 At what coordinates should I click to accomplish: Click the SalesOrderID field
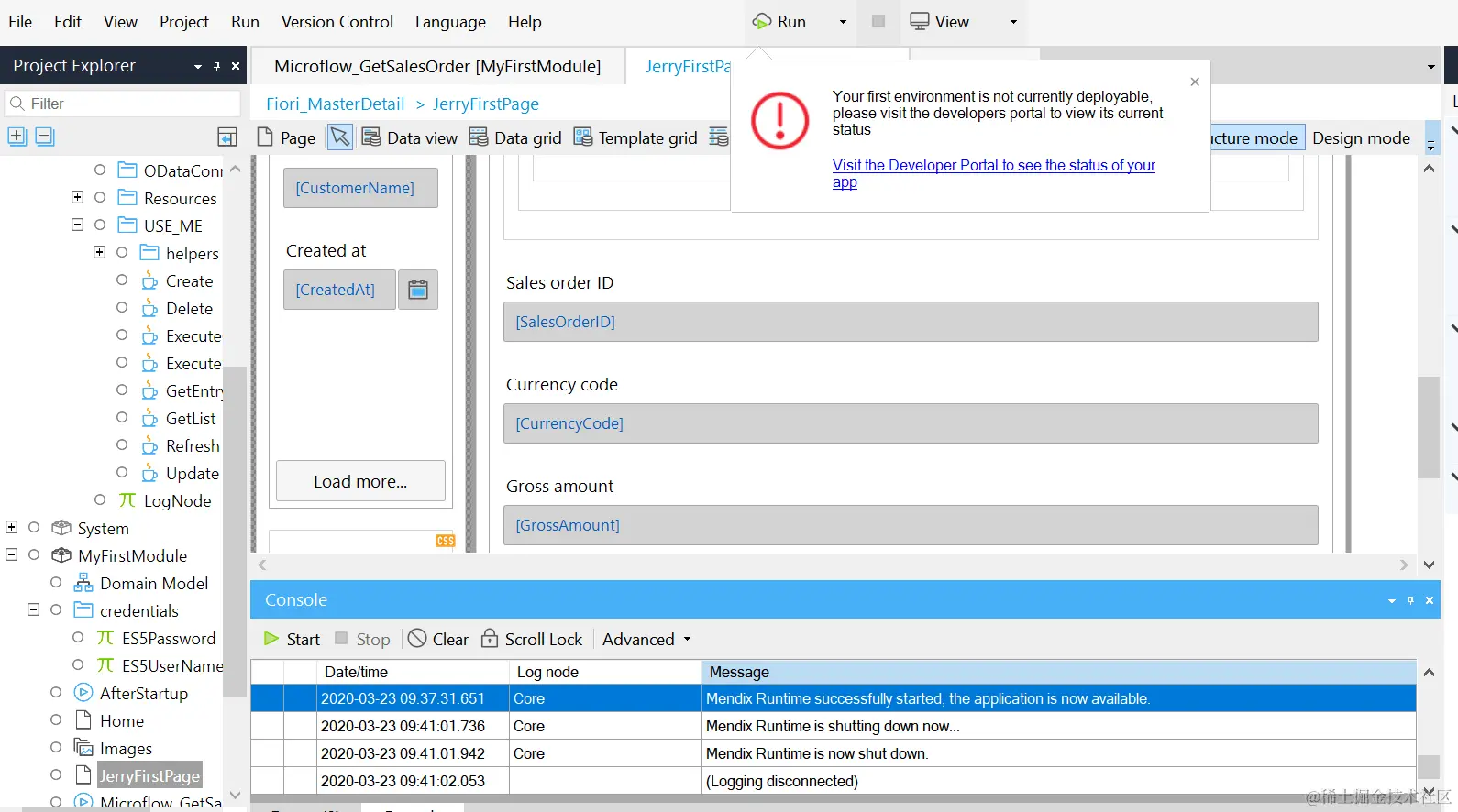pyautogui.click(x=911, y=322)
